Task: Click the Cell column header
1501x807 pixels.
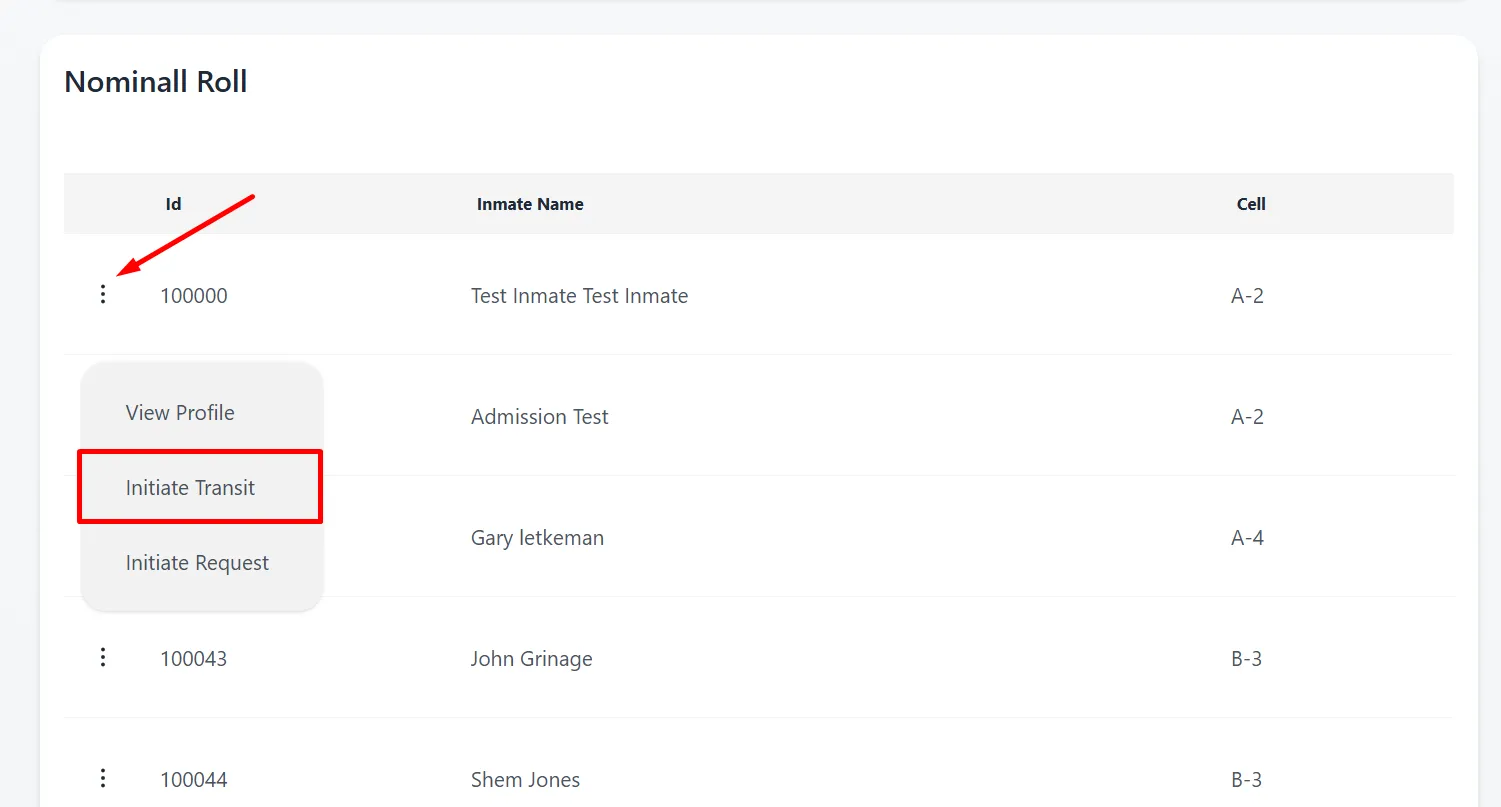Action: tap(1251, 204)
